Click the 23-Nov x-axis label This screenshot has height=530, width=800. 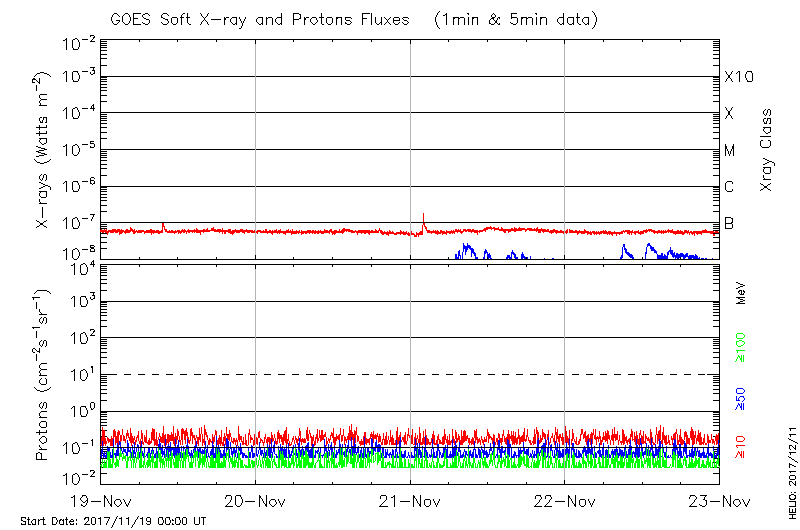coord(719,501)
